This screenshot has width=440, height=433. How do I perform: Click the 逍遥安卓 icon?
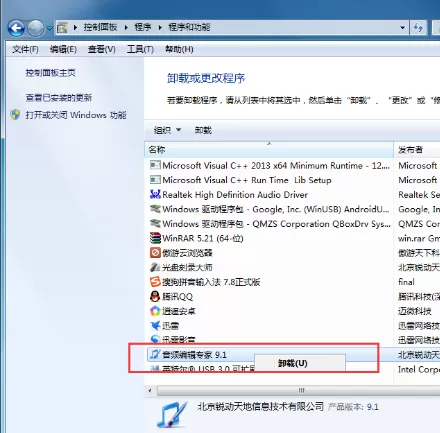155,311
